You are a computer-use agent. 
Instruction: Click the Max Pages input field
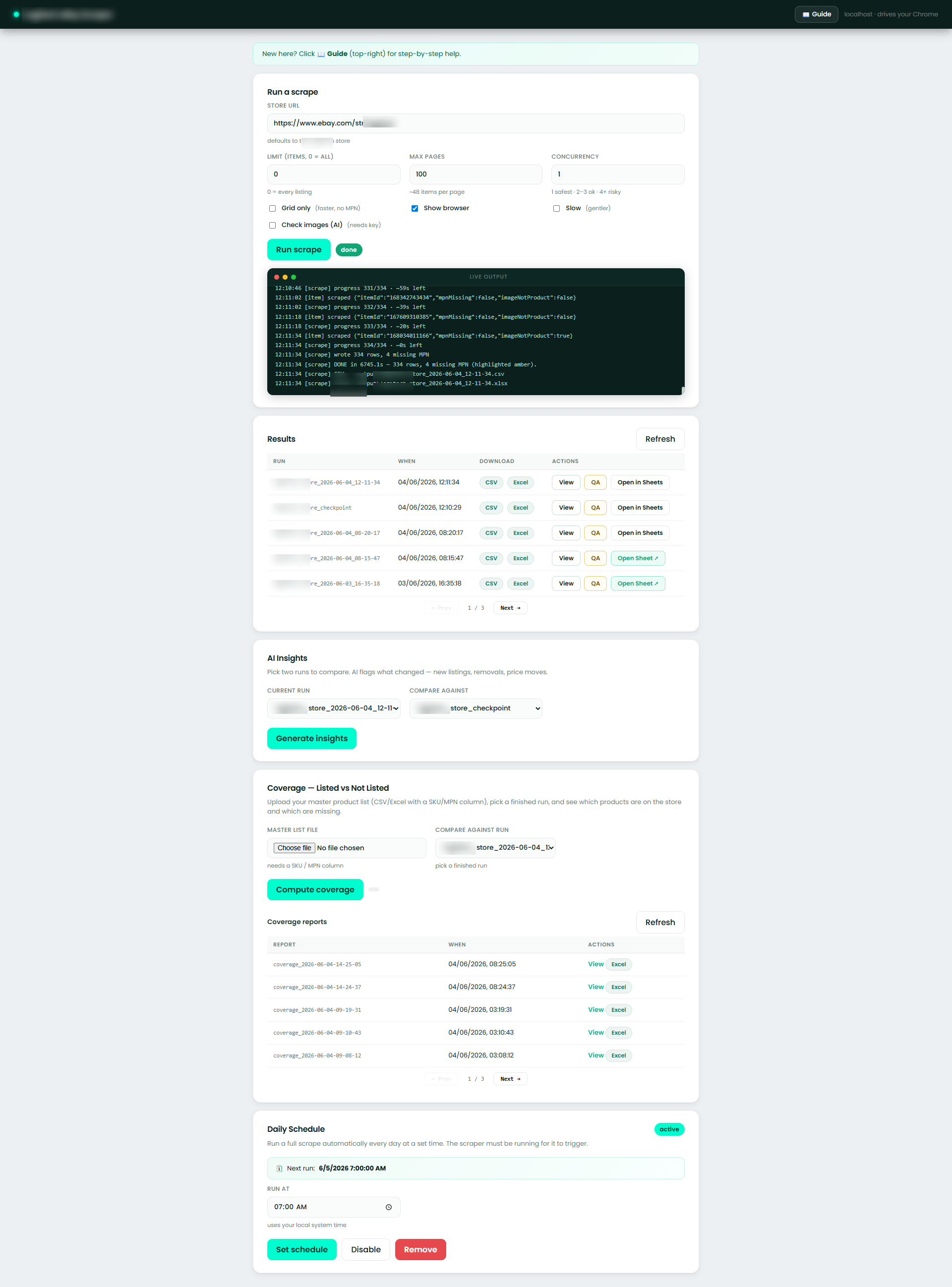476,175
